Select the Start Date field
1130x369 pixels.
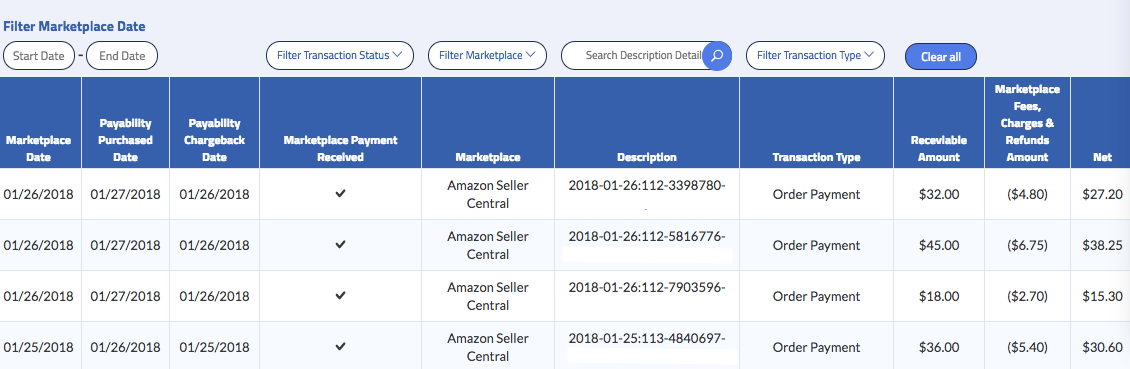point(39,55)
